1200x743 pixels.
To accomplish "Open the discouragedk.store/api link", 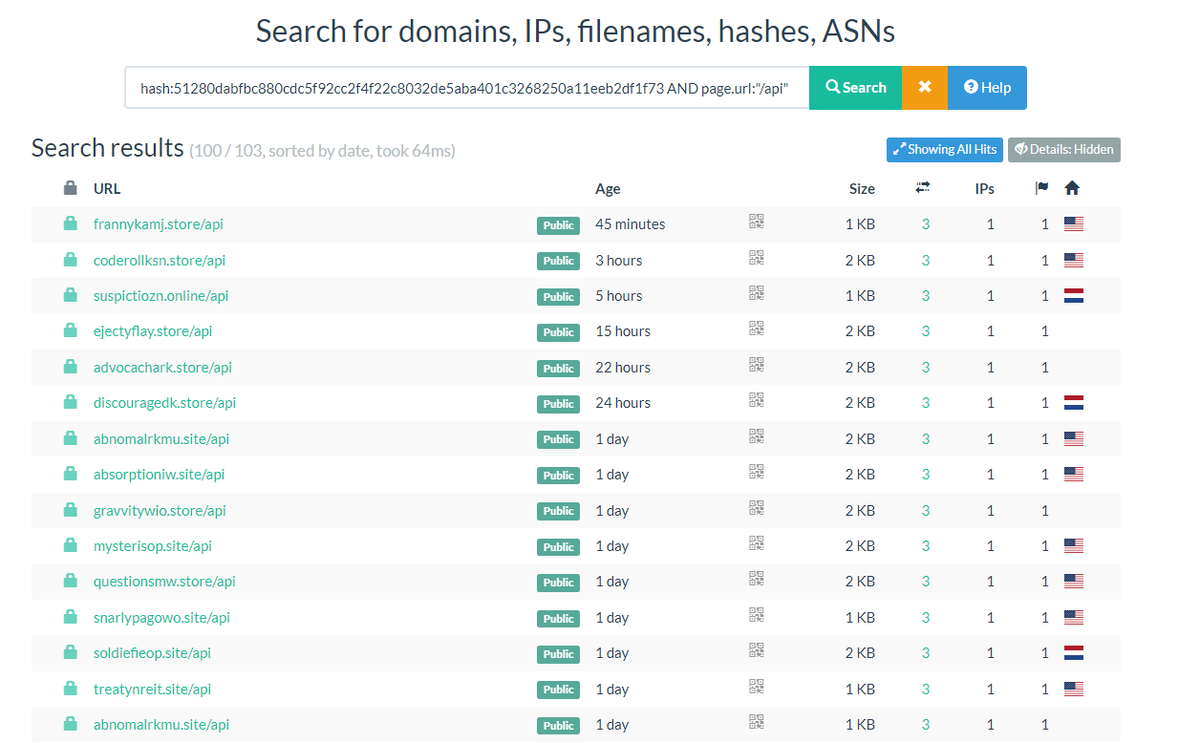I will (x=165, y=403).
